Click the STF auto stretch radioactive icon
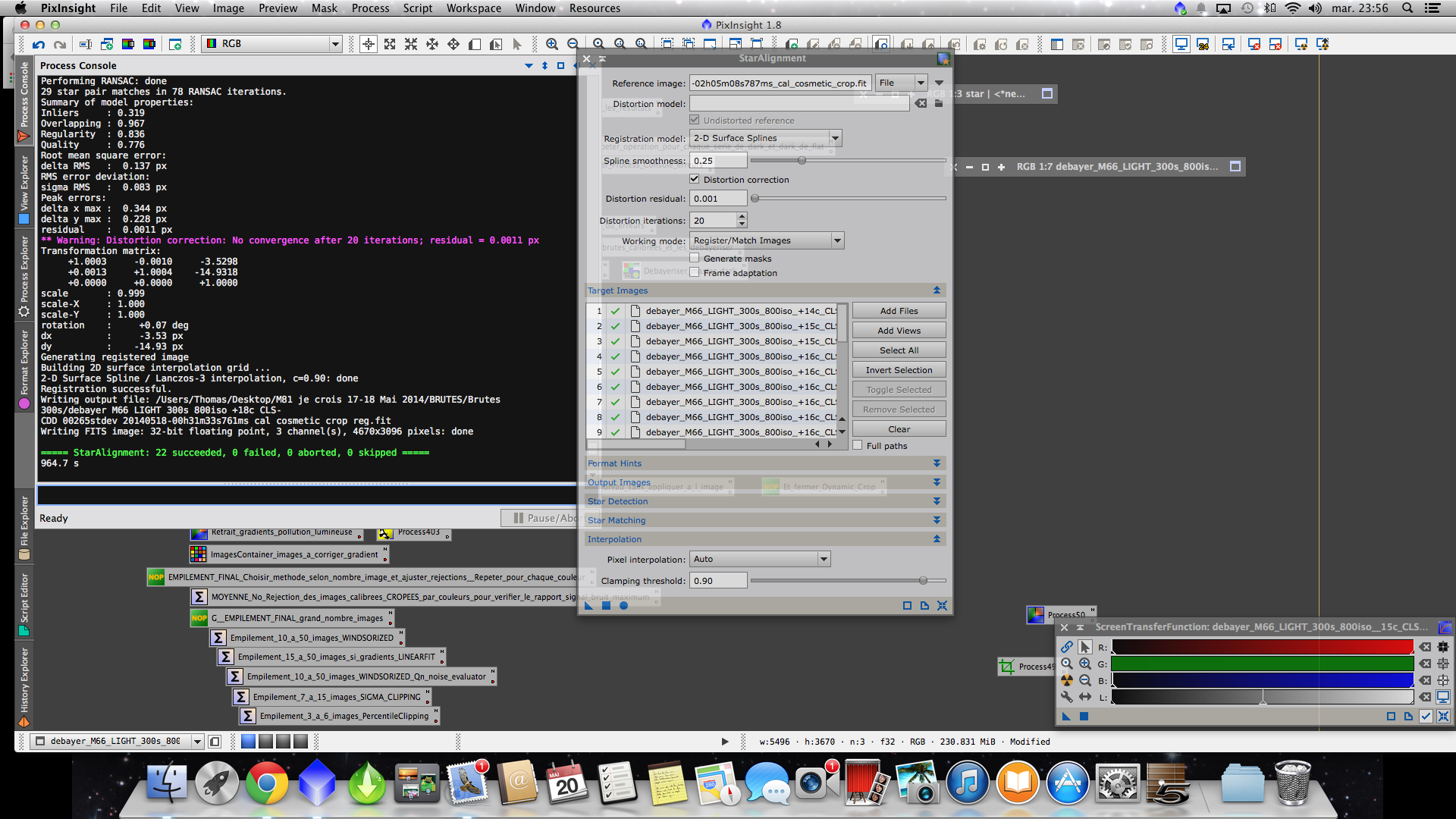This screenshot has height=819, width=1456. (x=1067, y=680)
